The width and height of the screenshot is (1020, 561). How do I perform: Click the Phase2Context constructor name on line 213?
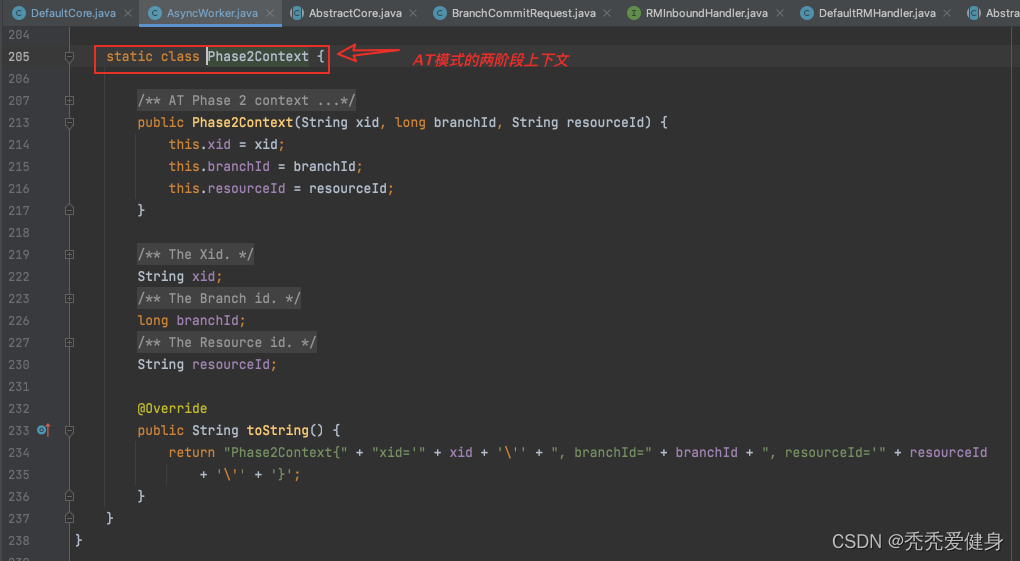coord(243,122)
